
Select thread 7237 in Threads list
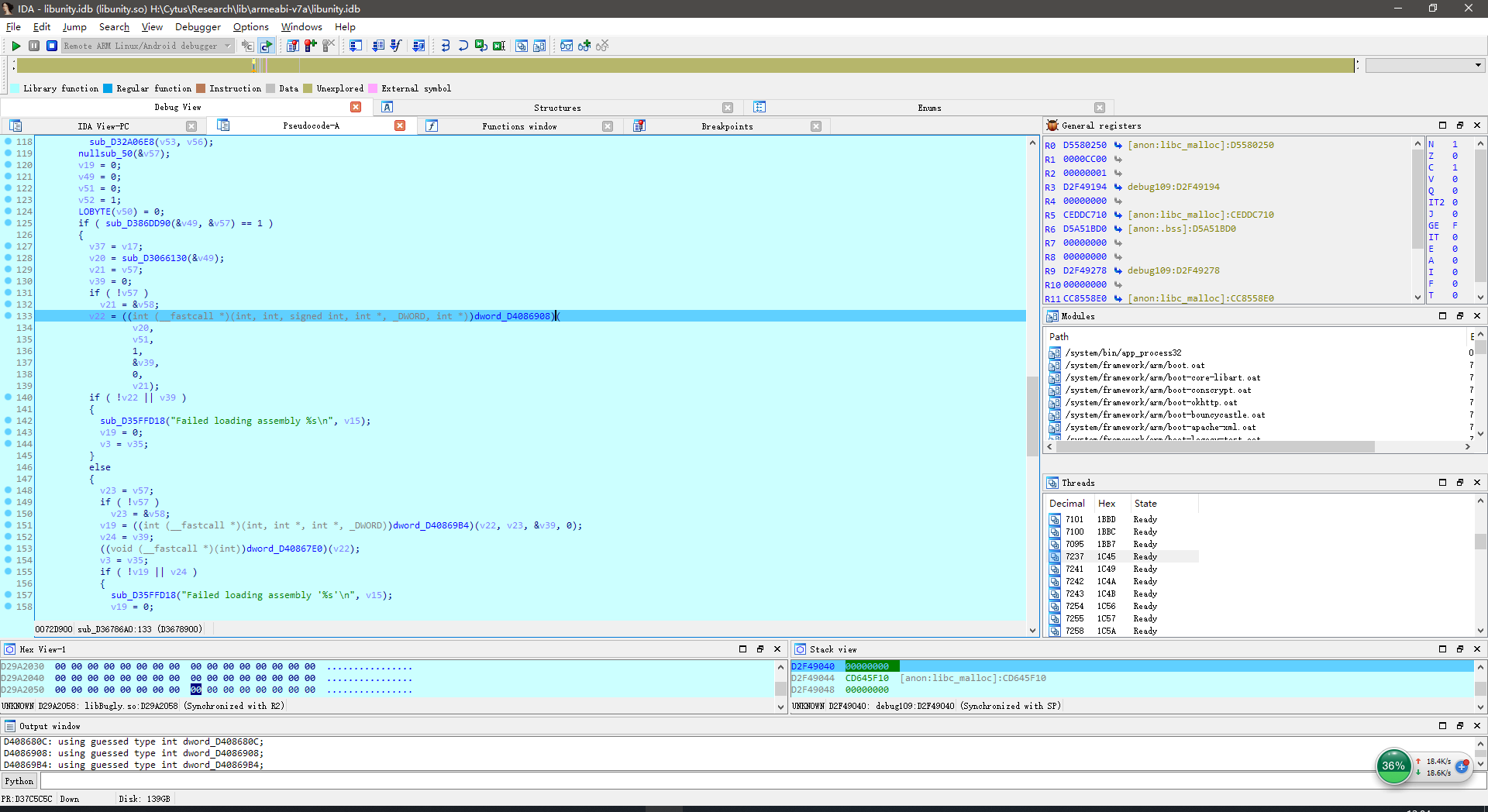[x=1074, y=556]
